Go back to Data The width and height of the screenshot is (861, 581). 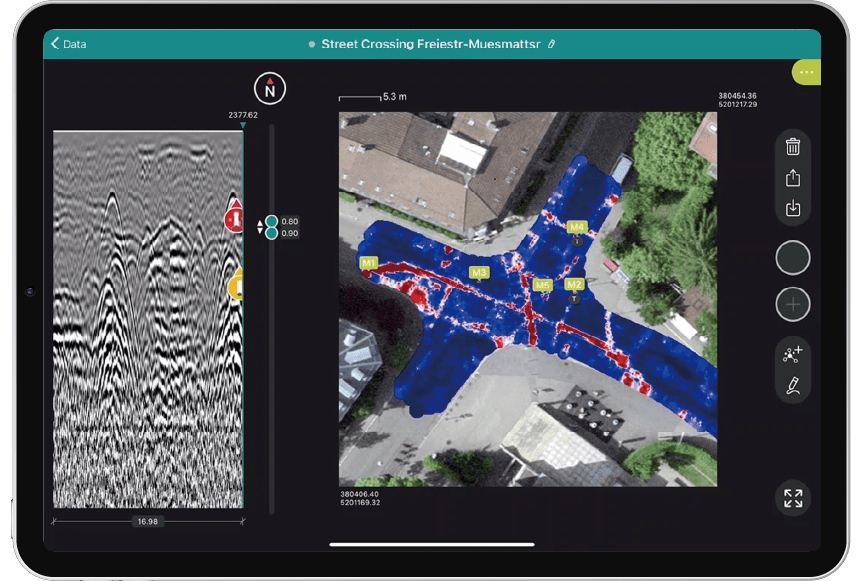tap(69, 44)
